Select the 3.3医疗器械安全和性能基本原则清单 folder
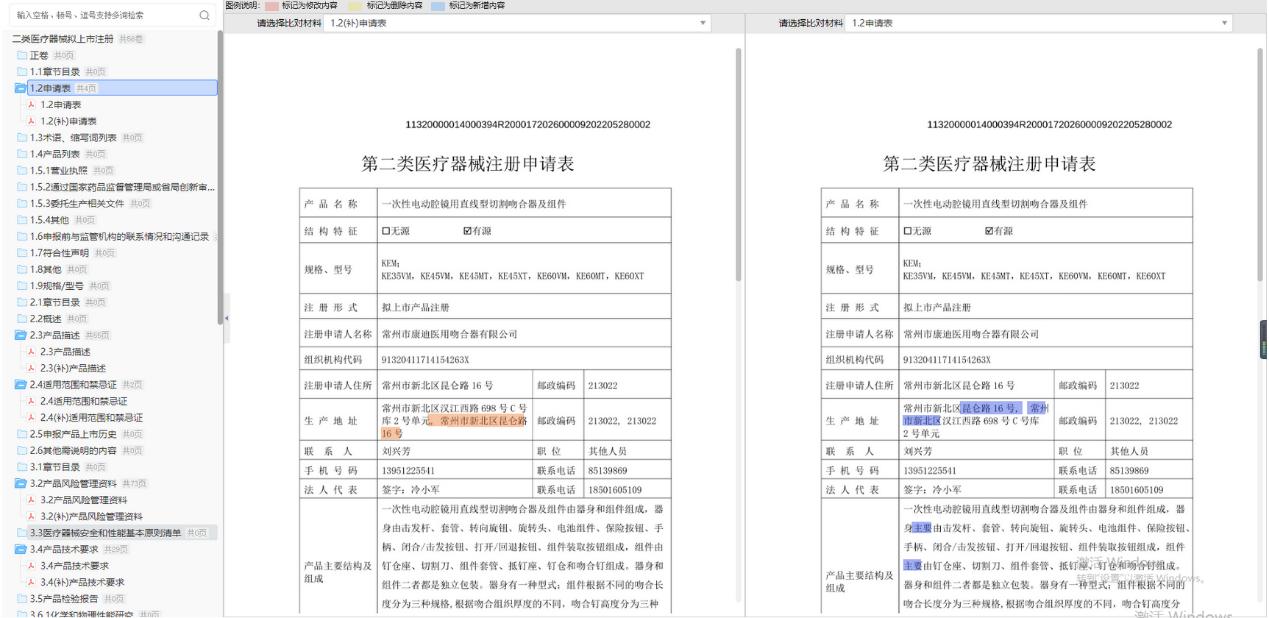 point(105,533)
